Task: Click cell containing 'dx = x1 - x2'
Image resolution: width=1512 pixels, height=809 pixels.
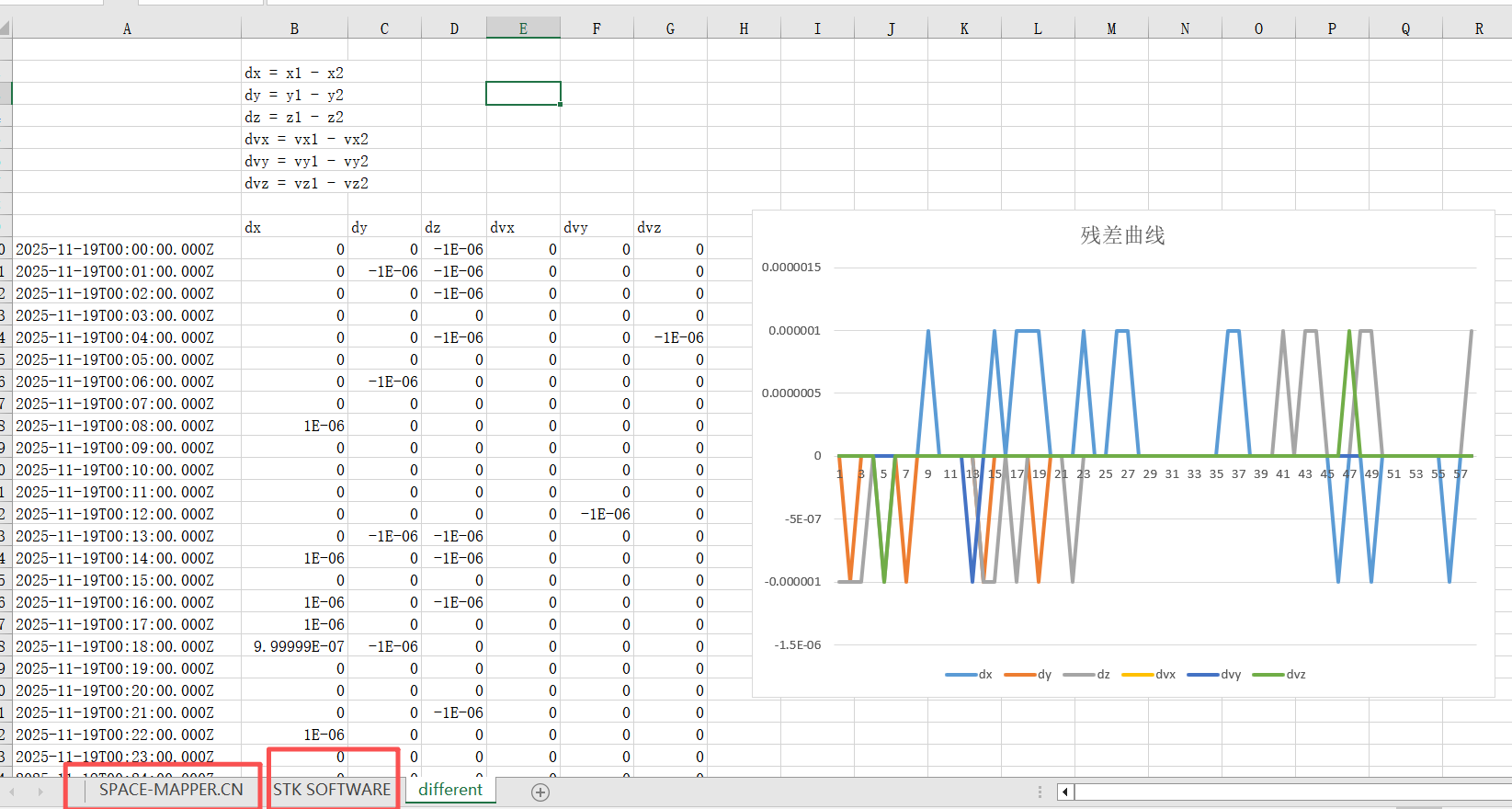Action: 294,73
